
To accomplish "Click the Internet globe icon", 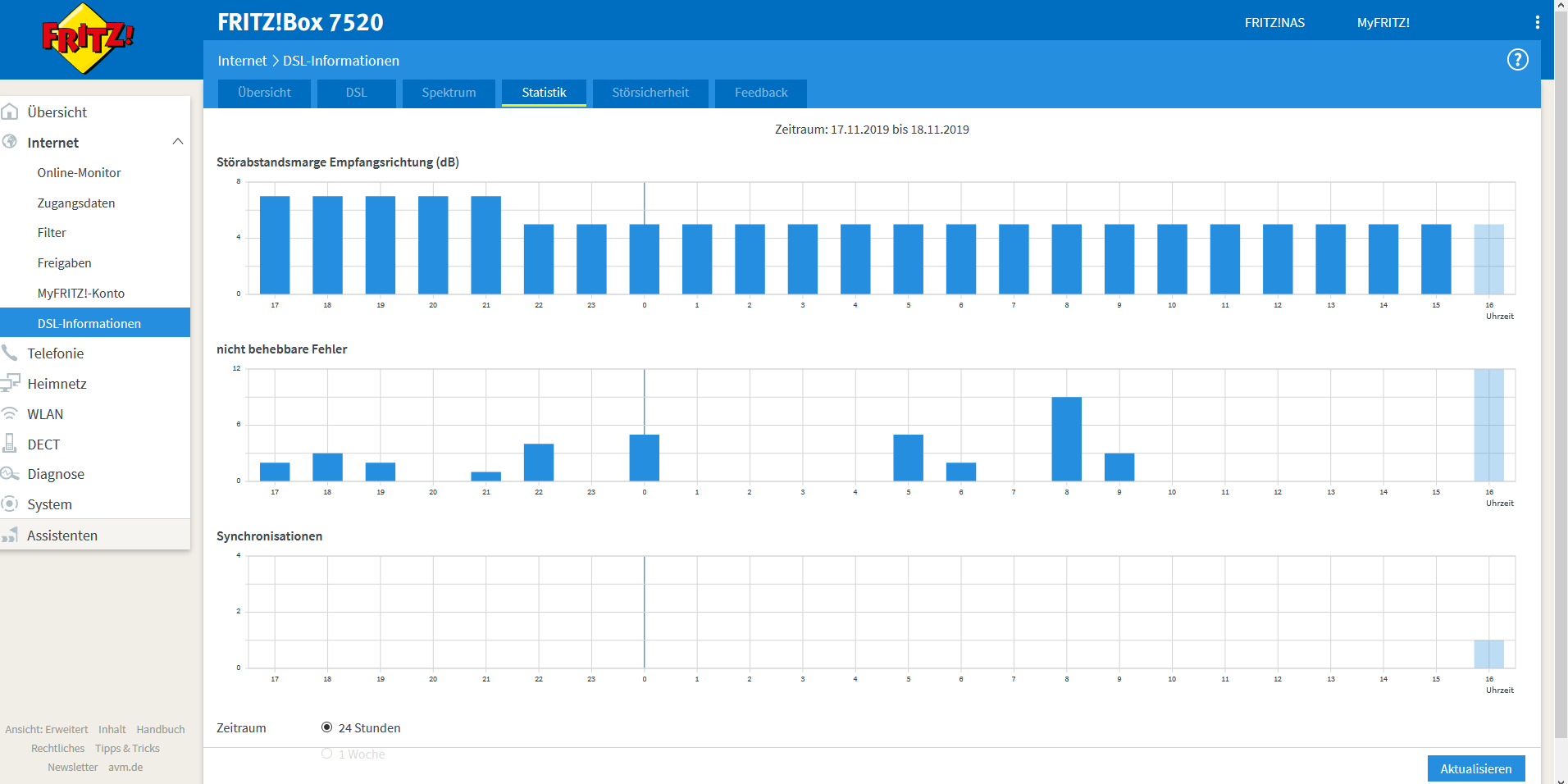I will 10,142.
